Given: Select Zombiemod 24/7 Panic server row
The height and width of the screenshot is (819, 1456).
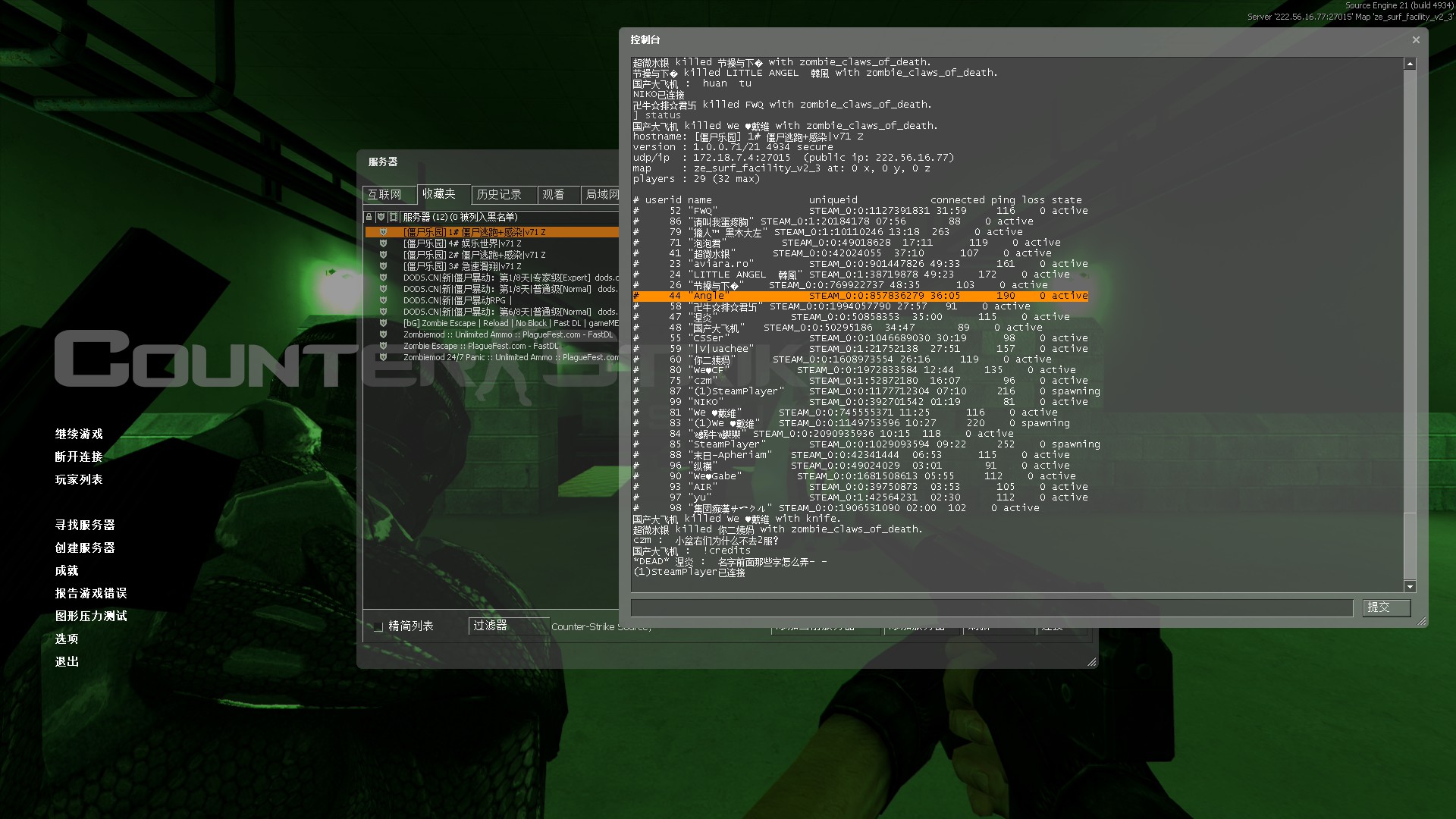Looking at the screenshot, I should (492, 357).
